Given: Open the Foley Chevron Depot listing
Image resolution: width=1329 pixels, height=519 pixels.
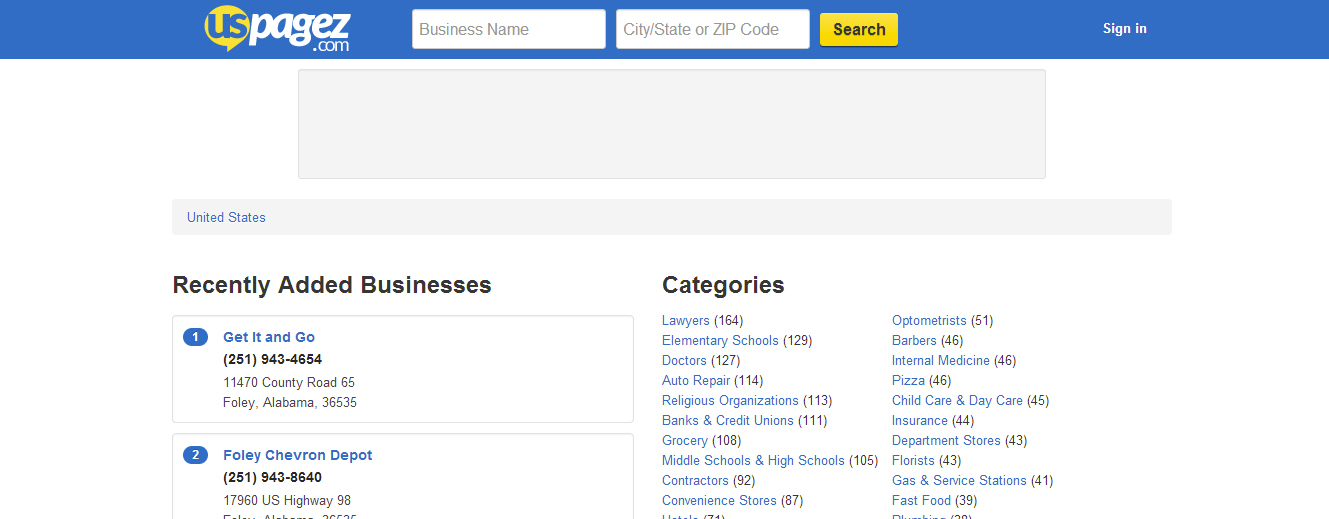Looking at the screenshot, I should coord(297,455).
